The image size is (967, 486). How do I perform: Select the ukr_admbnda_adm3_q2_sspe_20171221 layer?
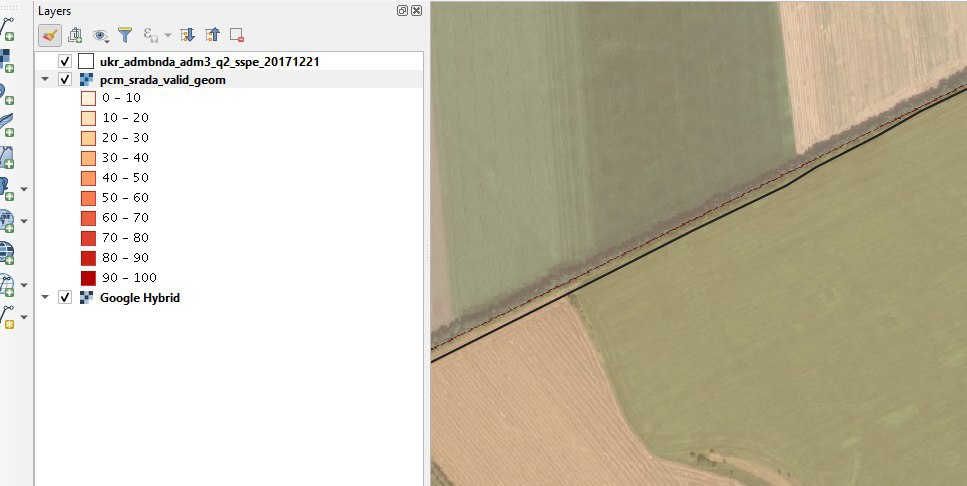click(210, 62)
